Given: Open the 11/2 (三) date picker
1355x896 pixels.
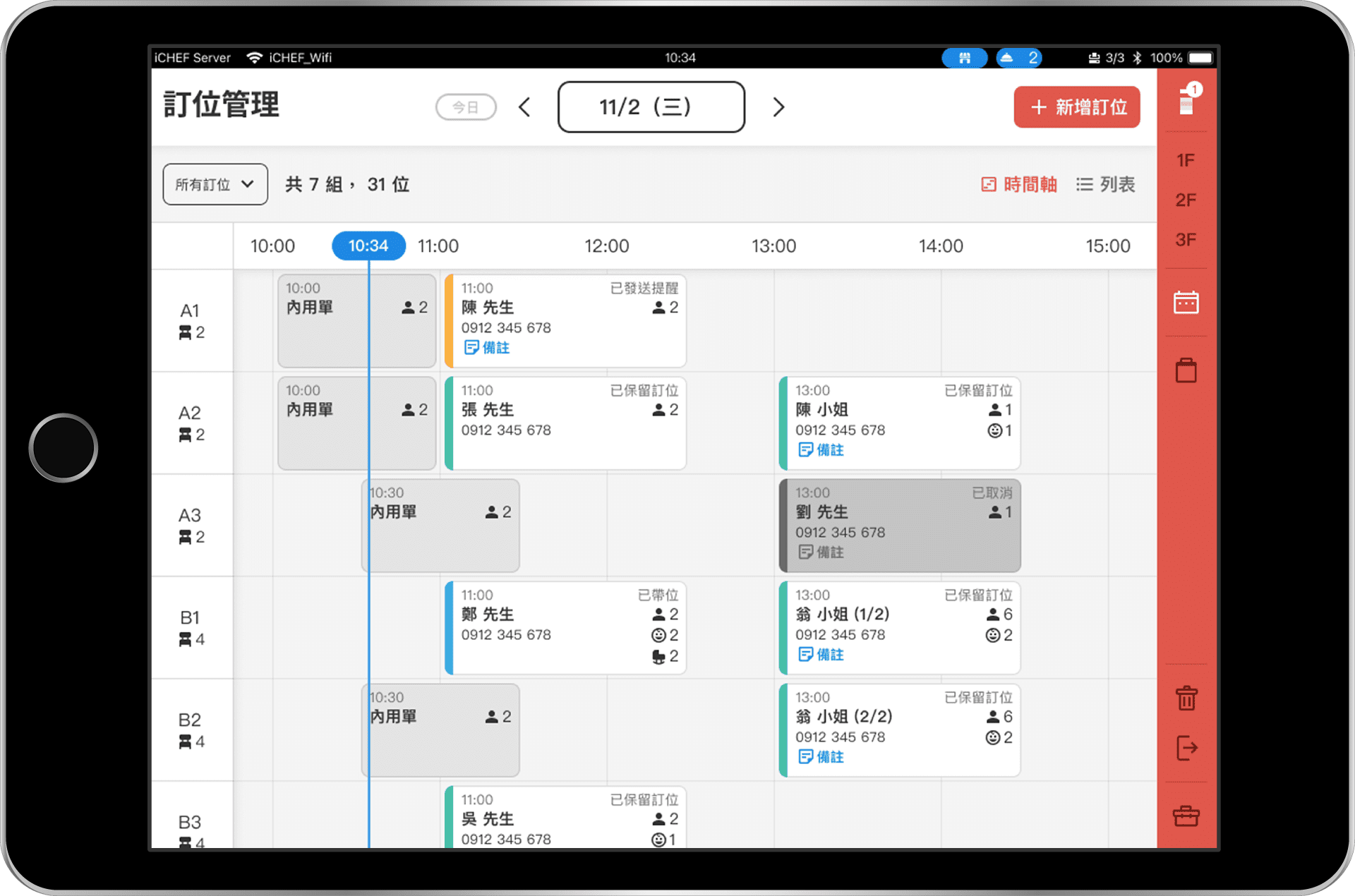Looking at the screenshot, I should pos(651,107).
